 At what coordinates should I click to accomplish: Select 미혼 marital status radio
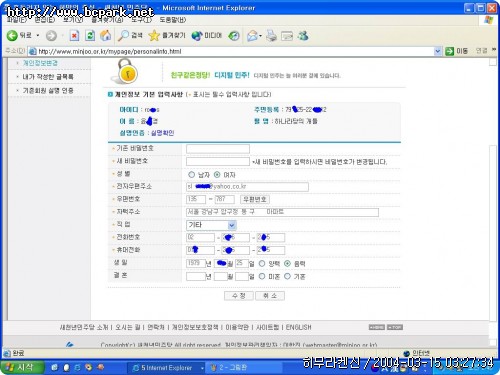pos(262,276)
